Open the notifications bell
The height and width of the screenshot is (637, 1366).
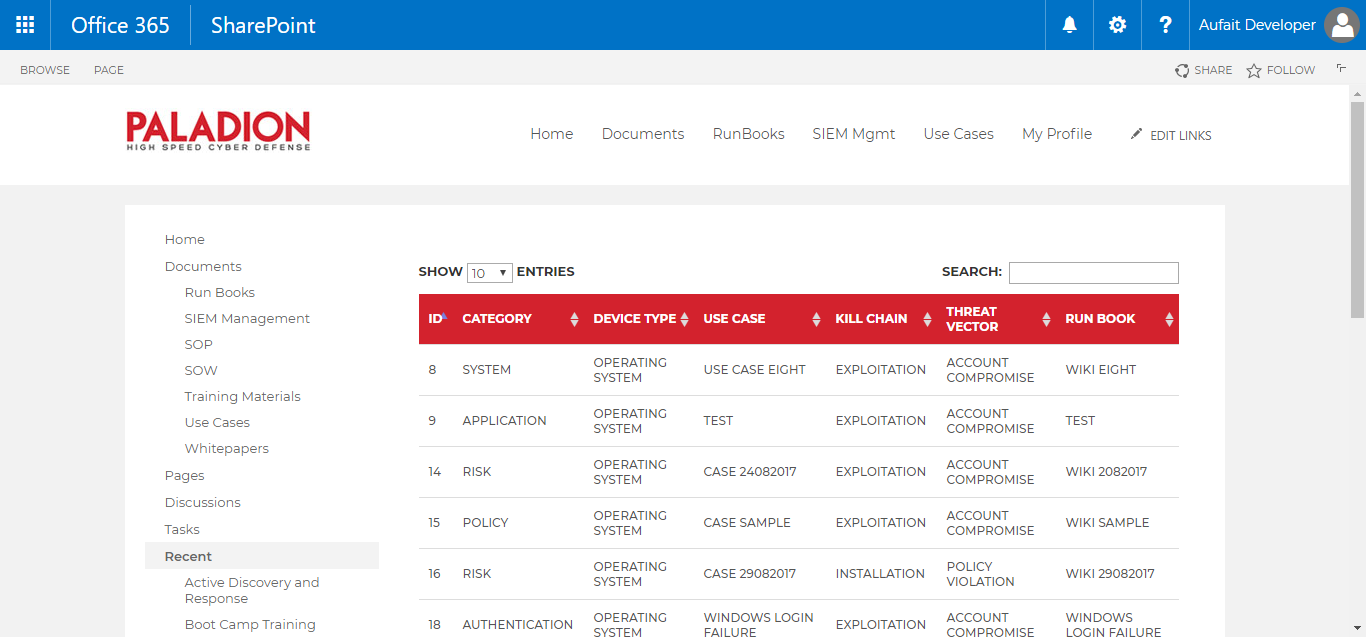1069,24
